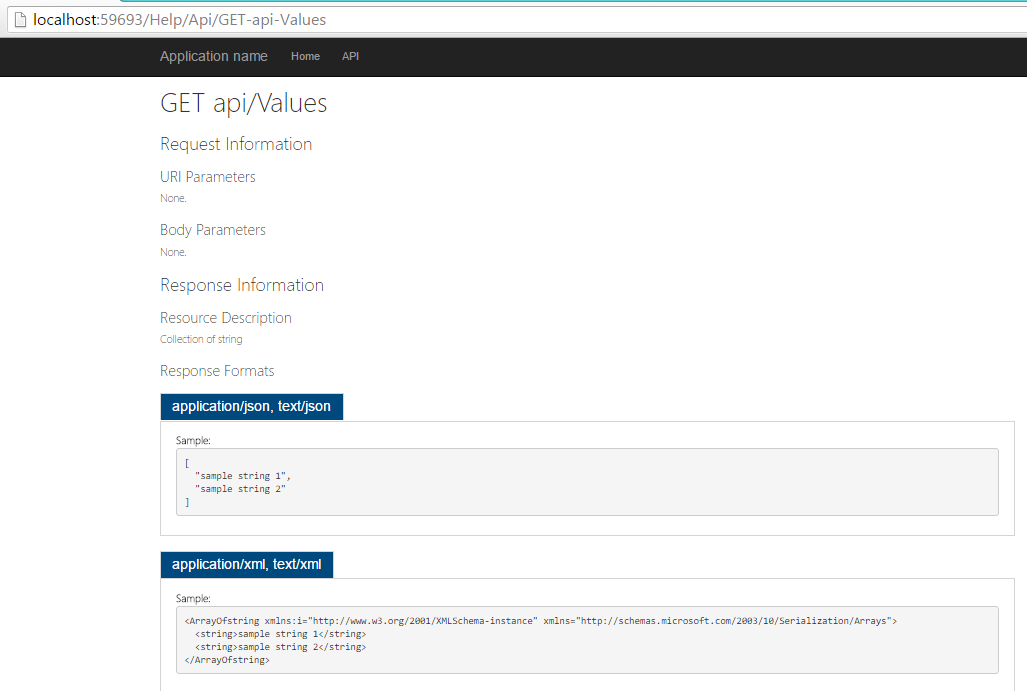This screenshot has width=1027, height=691.
Task: Click the Response Formats heading
Action: [217, 371]
